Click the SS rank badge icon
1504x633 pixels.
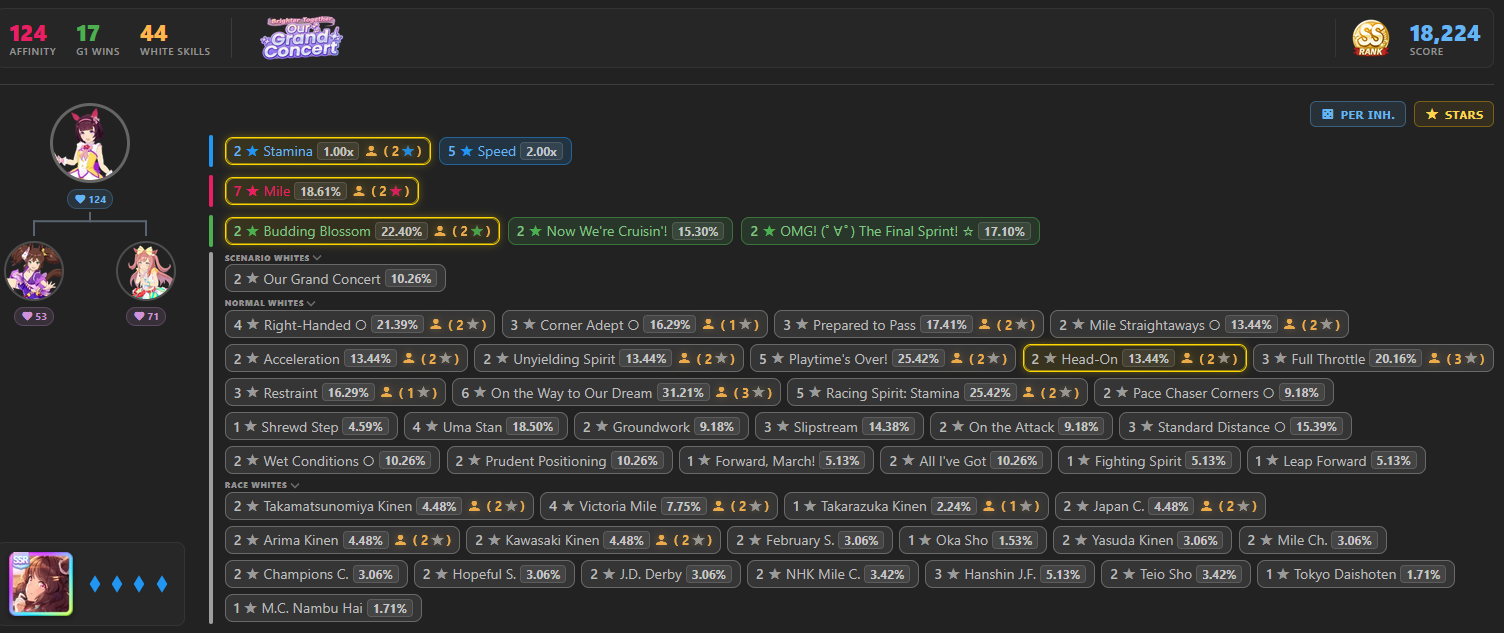[1371, 38]
